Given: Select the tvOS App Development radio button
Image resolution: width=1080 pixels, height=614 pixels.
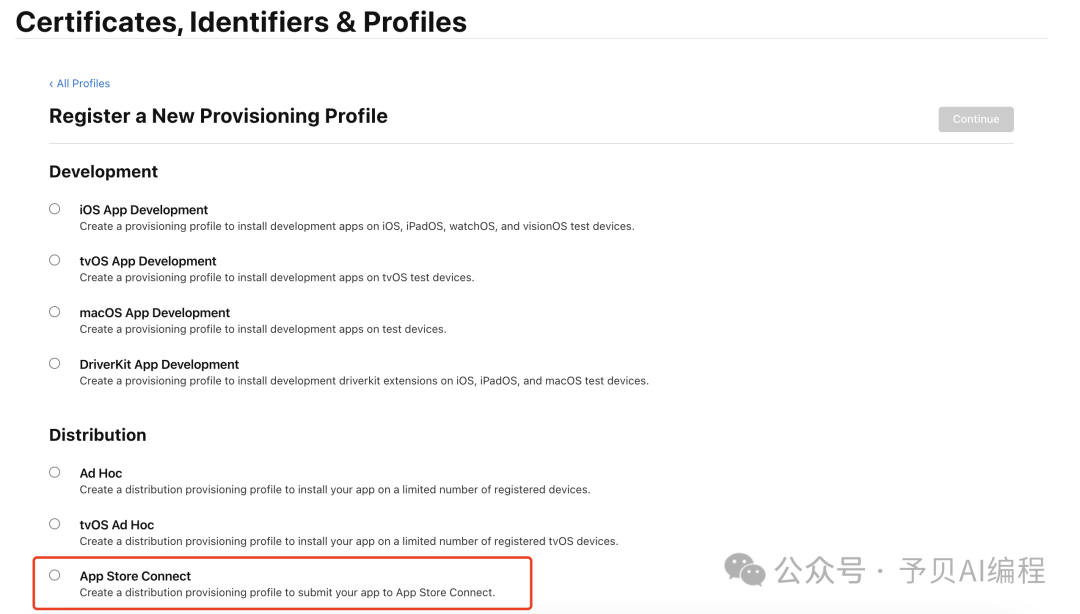Looking at the screenshot, I should 55,260.
